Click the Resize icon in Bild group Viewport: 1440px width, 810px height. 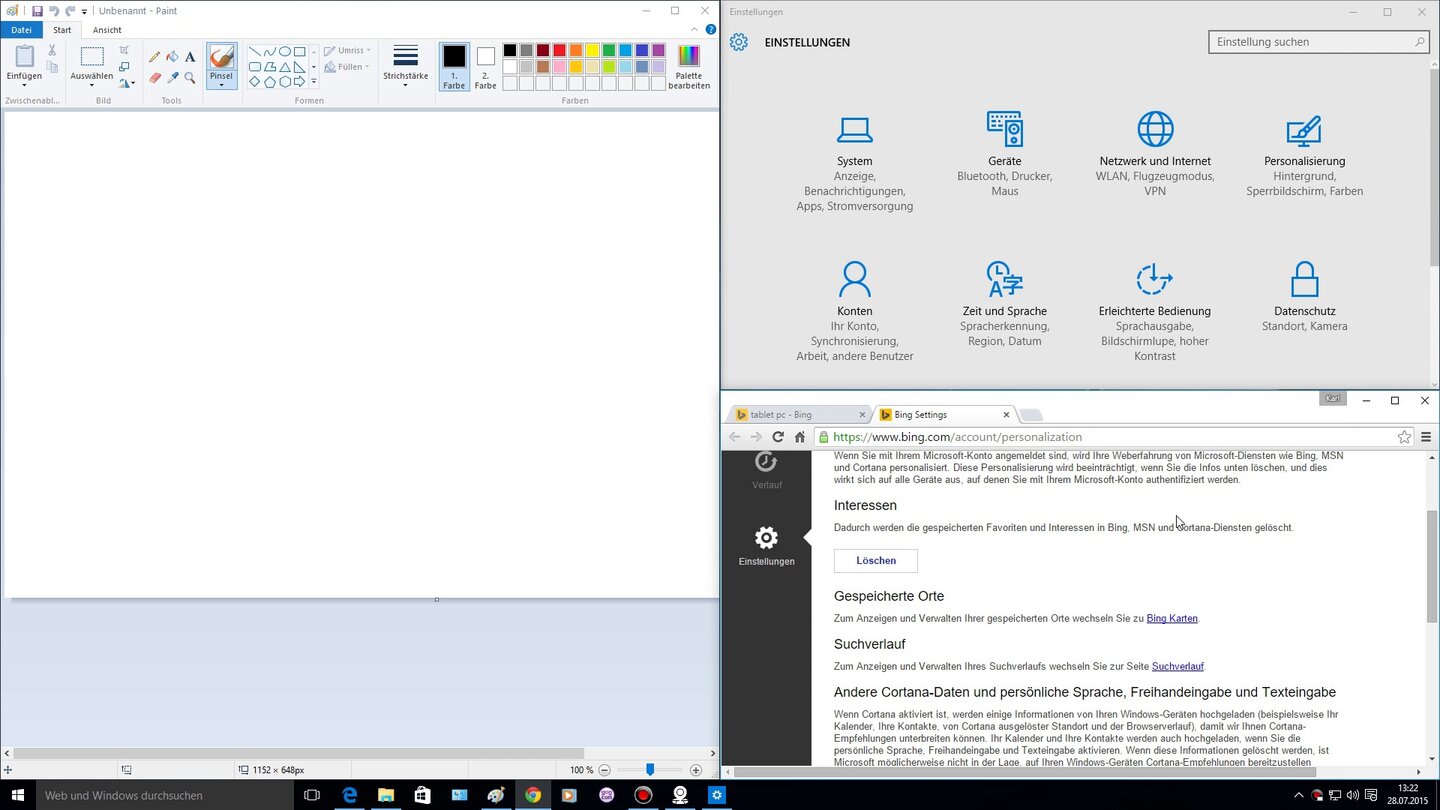click(124, 67)
